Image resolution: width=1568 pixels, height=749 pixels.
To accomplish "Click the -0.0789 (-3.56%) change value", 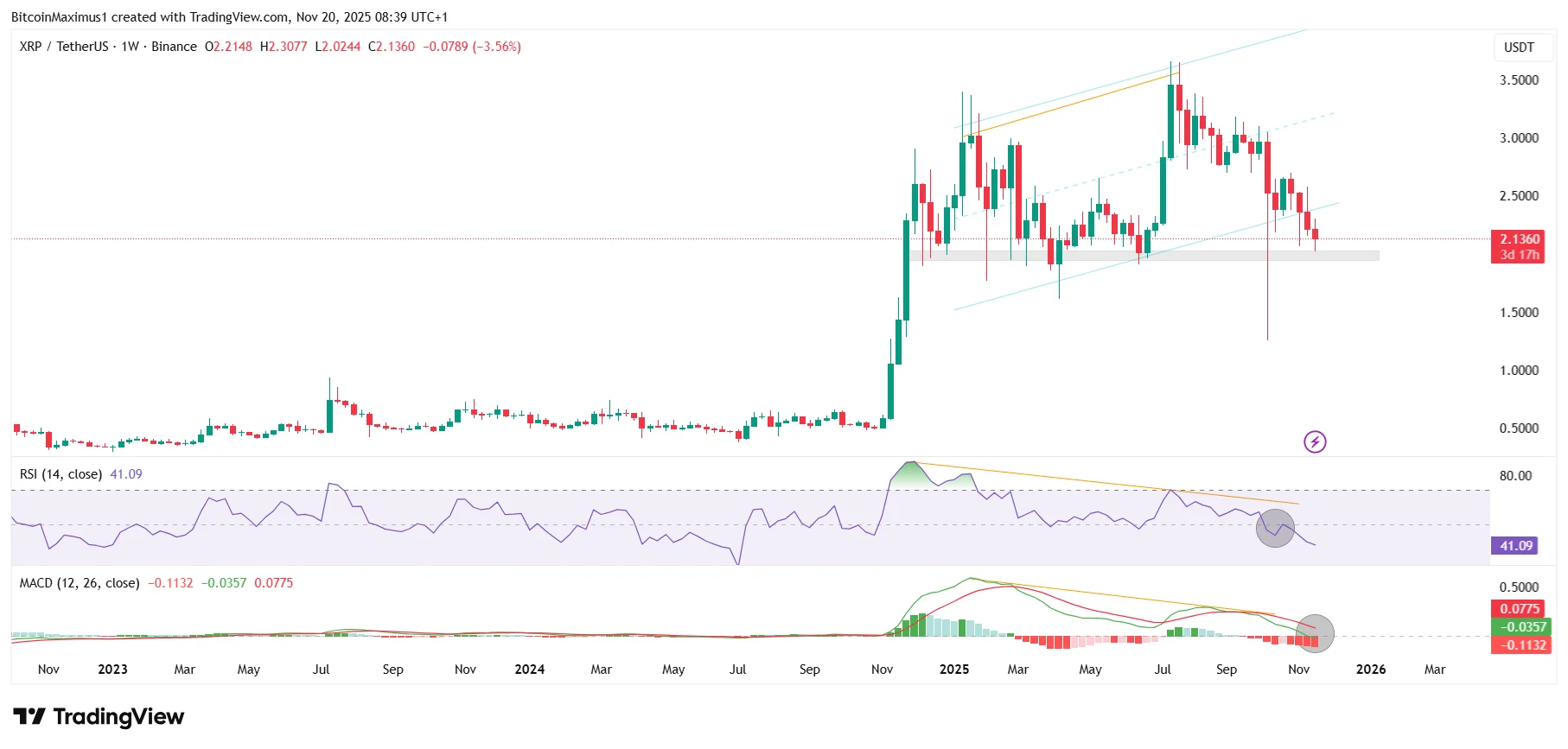I will [472, 47].
